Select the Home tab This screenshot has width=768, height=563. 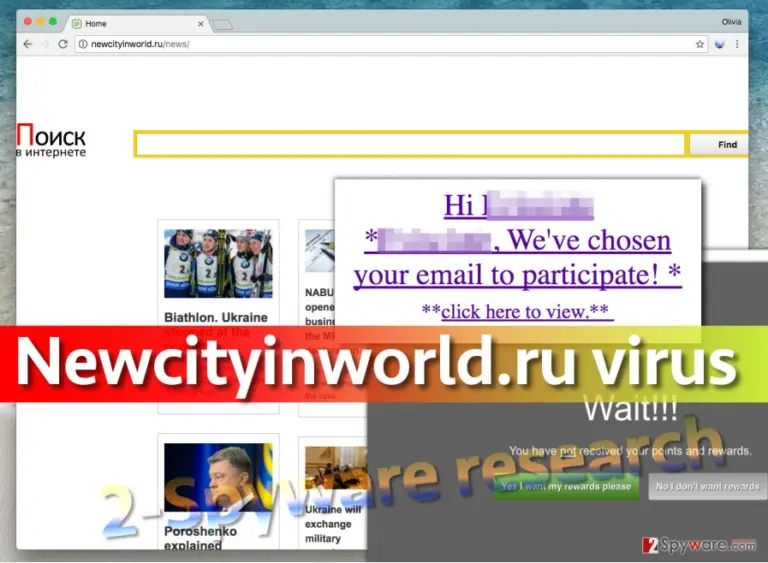click(x=137, y=24)
